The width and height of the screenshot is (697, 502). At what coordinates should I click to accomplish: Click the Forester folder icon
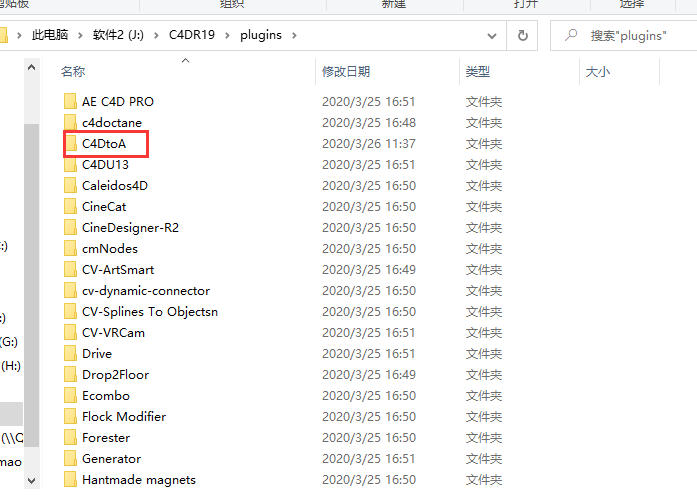[70, 438]
